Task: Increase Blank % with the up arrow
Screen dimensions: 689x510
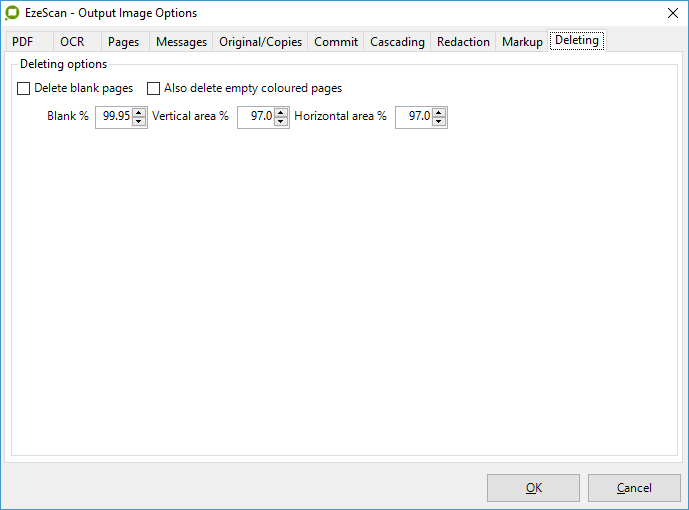Action: [x=139, y=112]
